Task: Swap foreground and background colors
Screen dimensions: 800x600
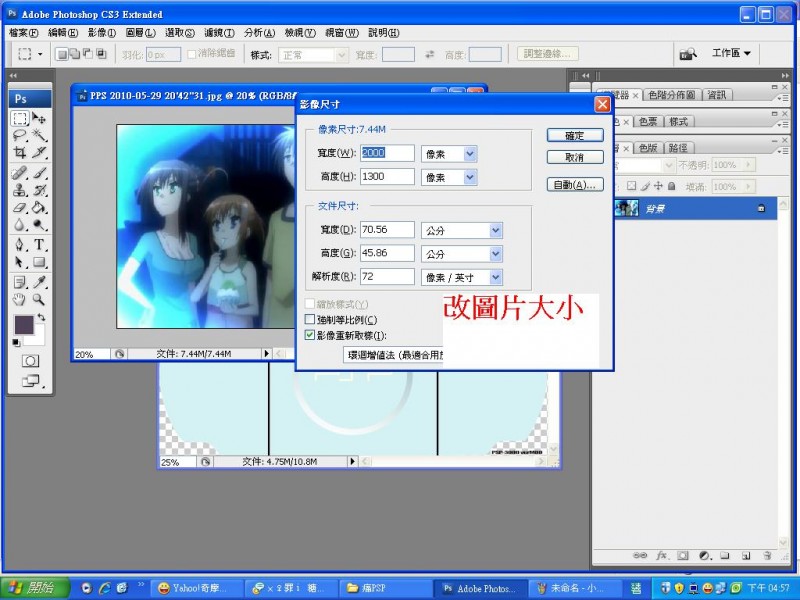Action: tap(41, 317)
